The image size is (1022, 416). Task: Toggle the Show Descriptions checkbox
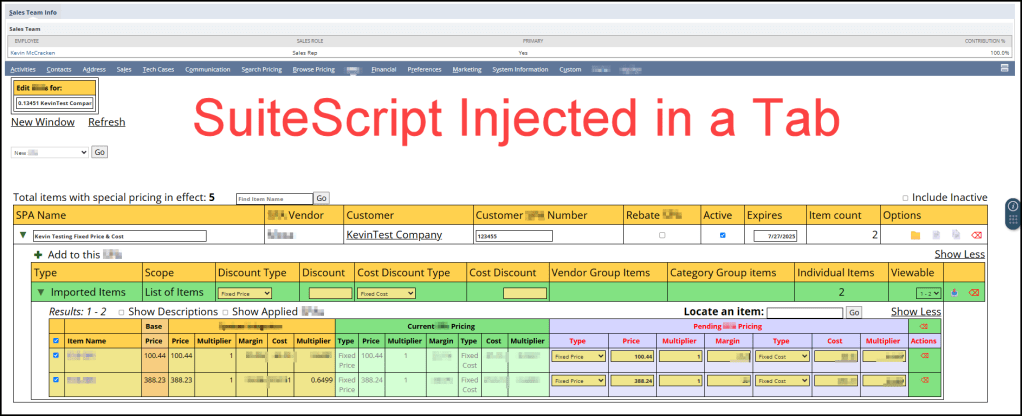pyautogui.click(x=122, y=312)
